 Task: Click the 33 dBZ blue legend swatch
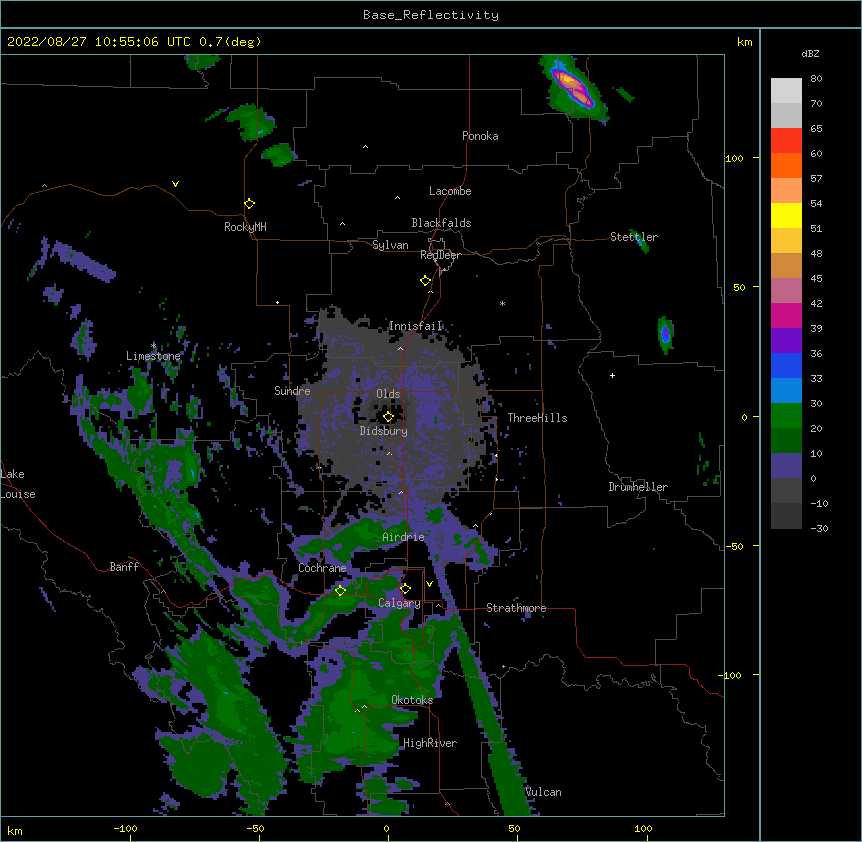coord(786,365)
